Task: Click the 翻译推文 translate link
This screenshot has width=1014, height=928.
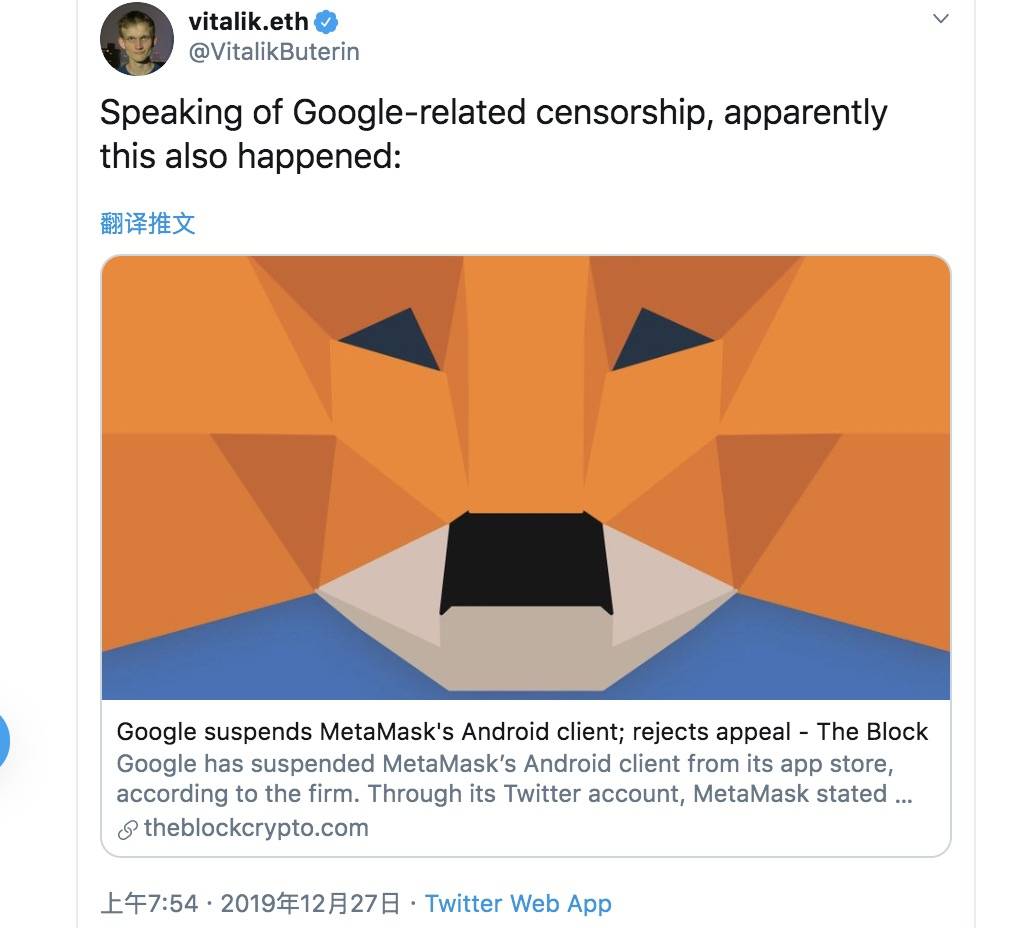Action: pos(147,224)
